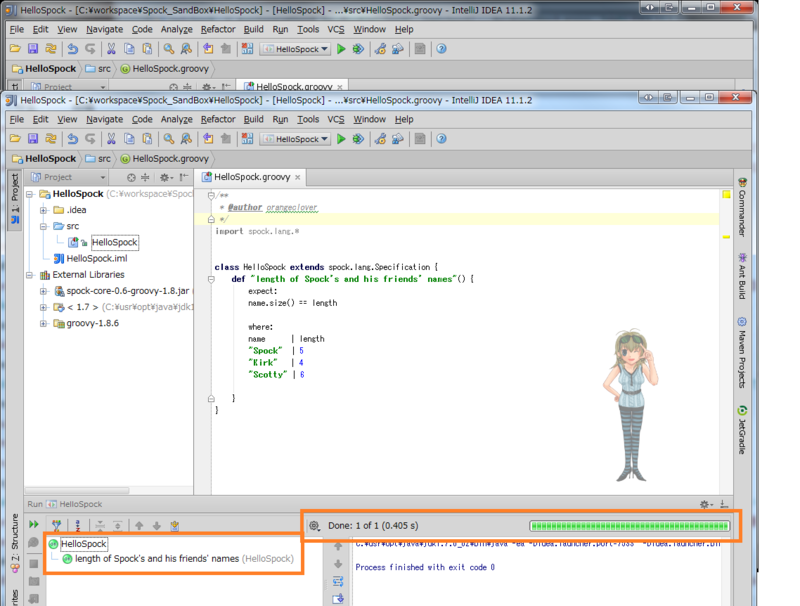
Task: Open the Maven Projects side panel
Action: coord(742,354)
